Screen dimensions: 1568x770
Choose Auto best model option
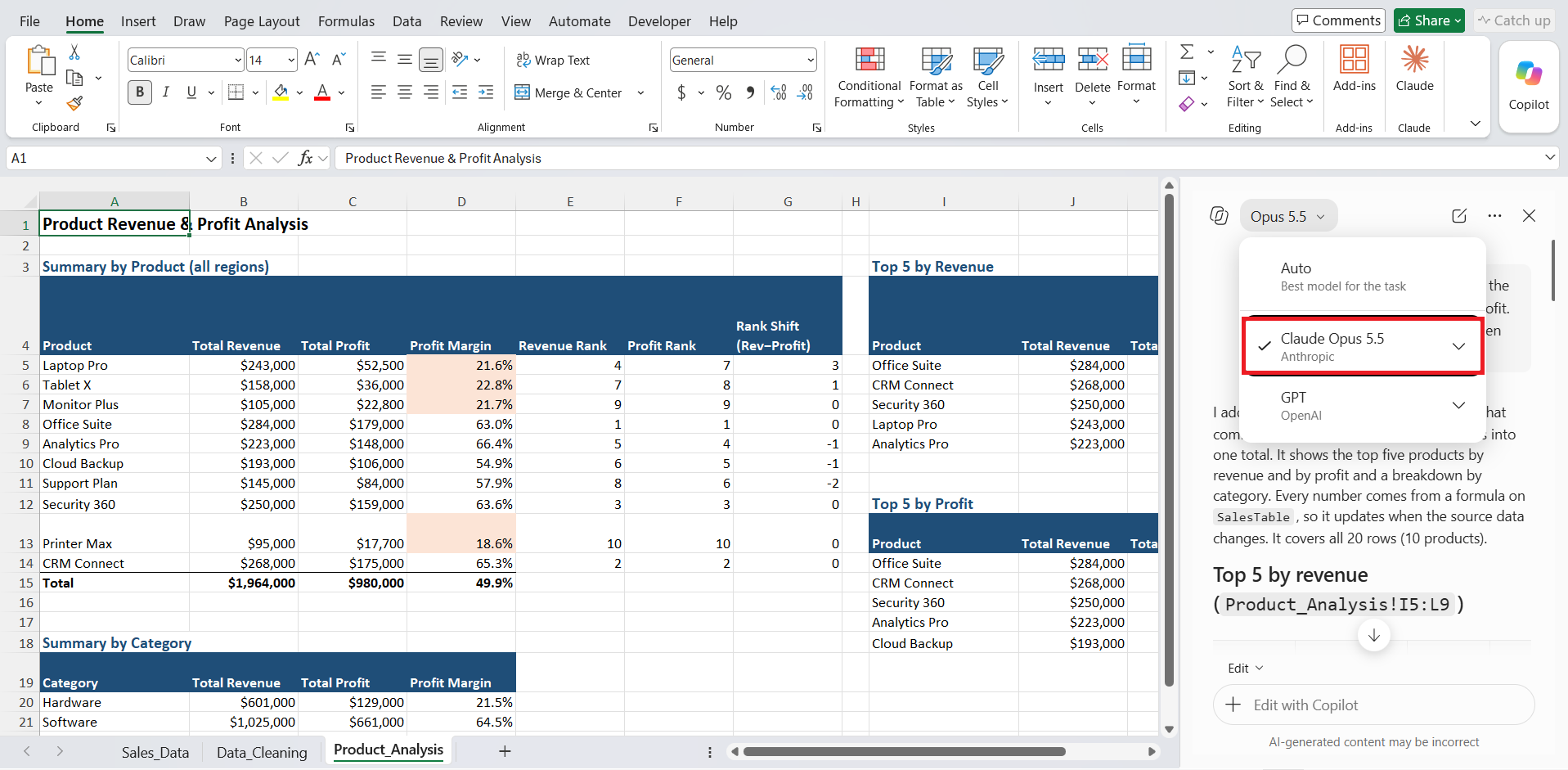(1363, 277)
